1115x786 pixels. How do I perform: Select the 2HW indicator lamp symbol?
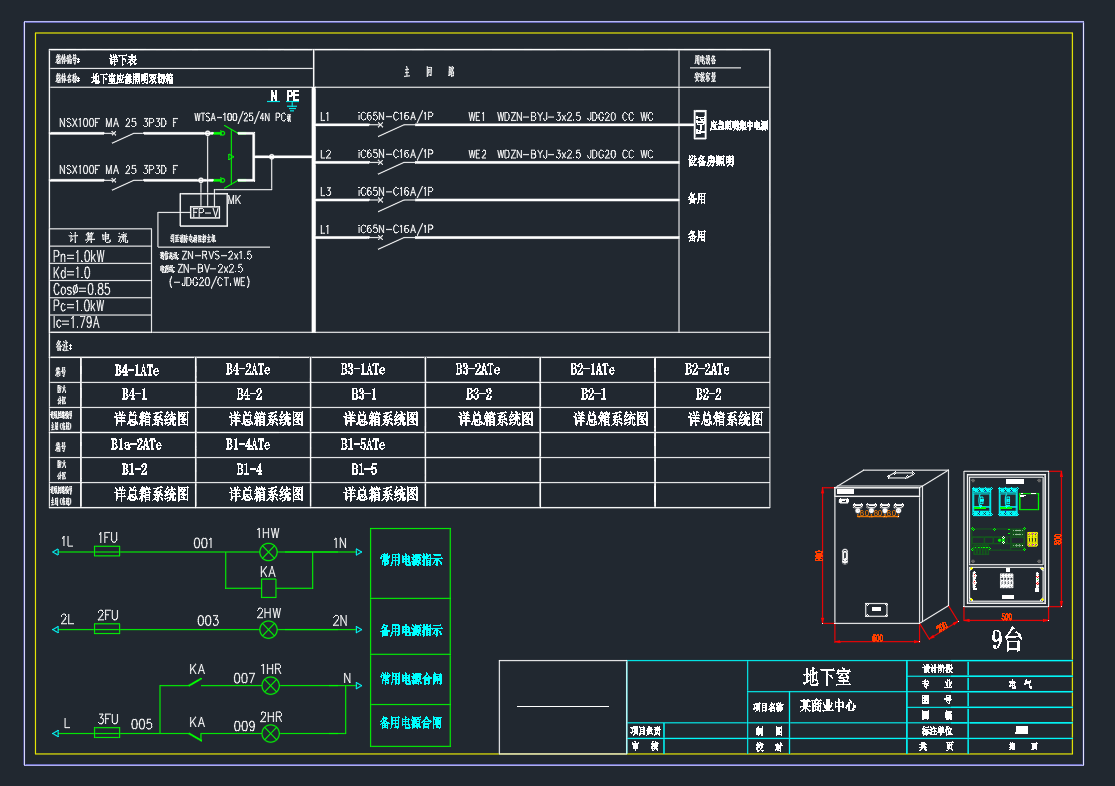pos(268,629)
